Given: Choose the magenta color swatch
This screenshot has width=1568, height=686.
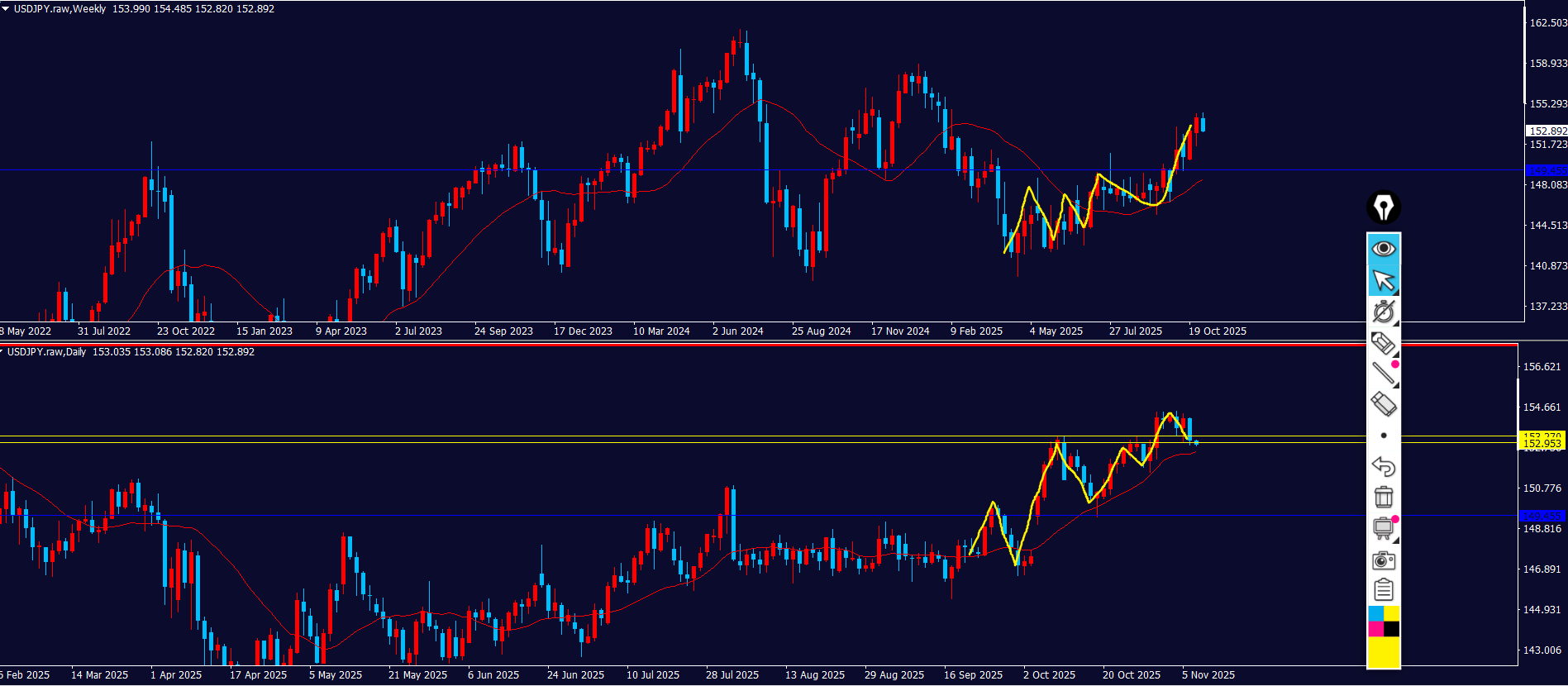Looking at the screenshot, I should (1375, 629).
